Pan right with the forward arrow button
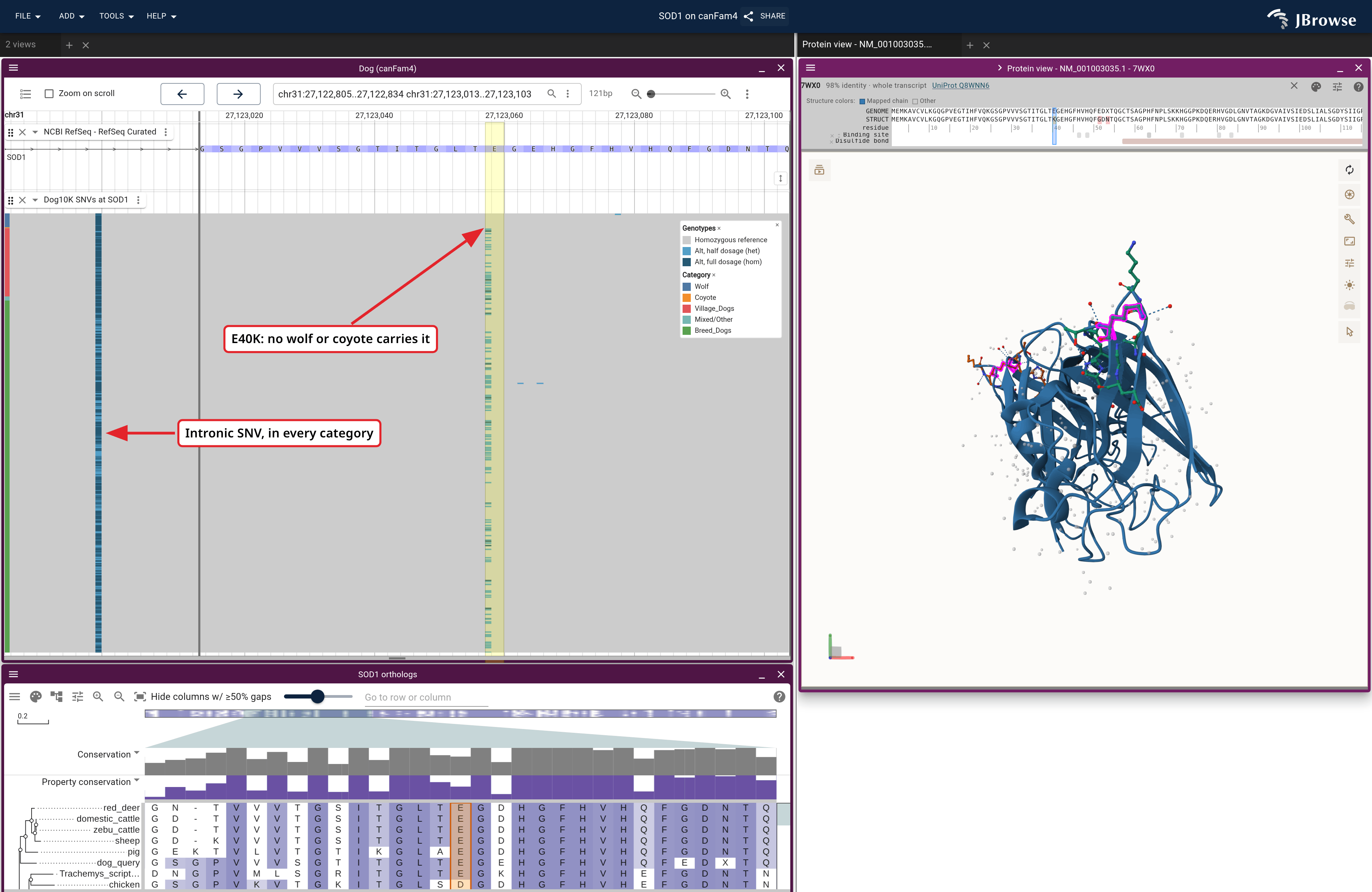Viewport: 1372px width, 892px height. [238, 94]
